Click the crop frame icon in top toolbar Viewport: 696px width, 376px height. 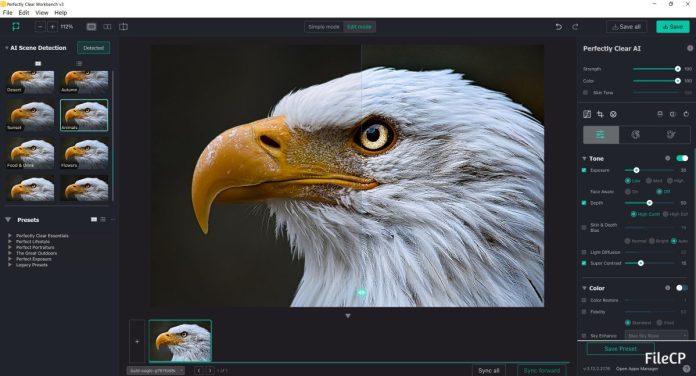click(x=16, y=27)
